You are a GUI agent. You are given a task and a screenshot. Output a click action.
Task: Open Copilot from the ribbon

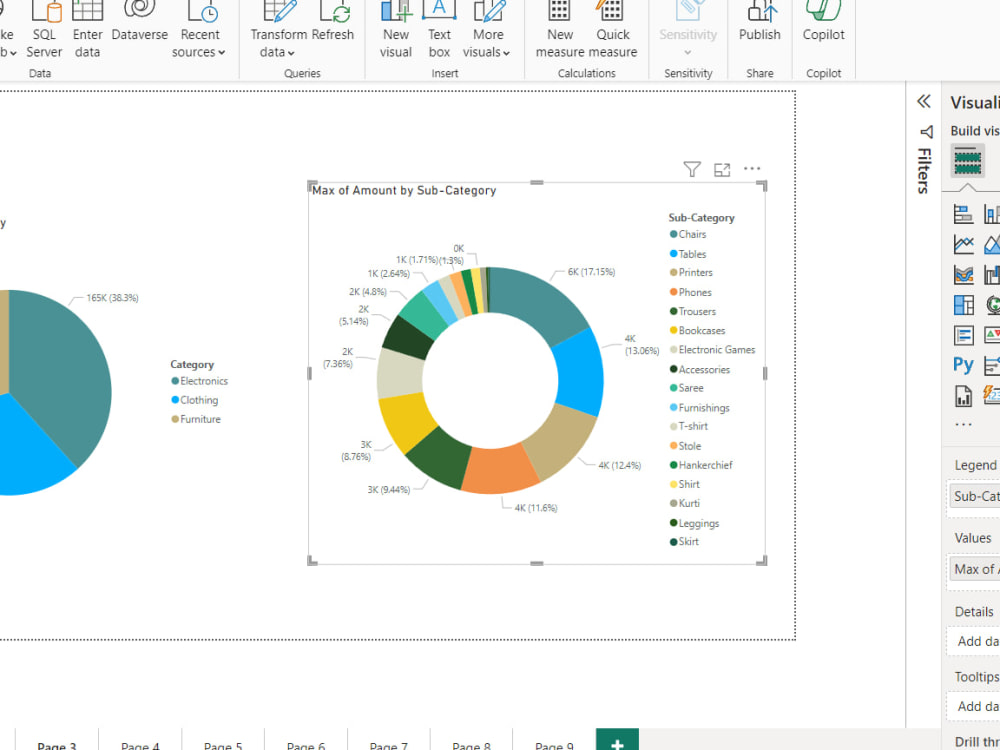(x=823, y=23)
